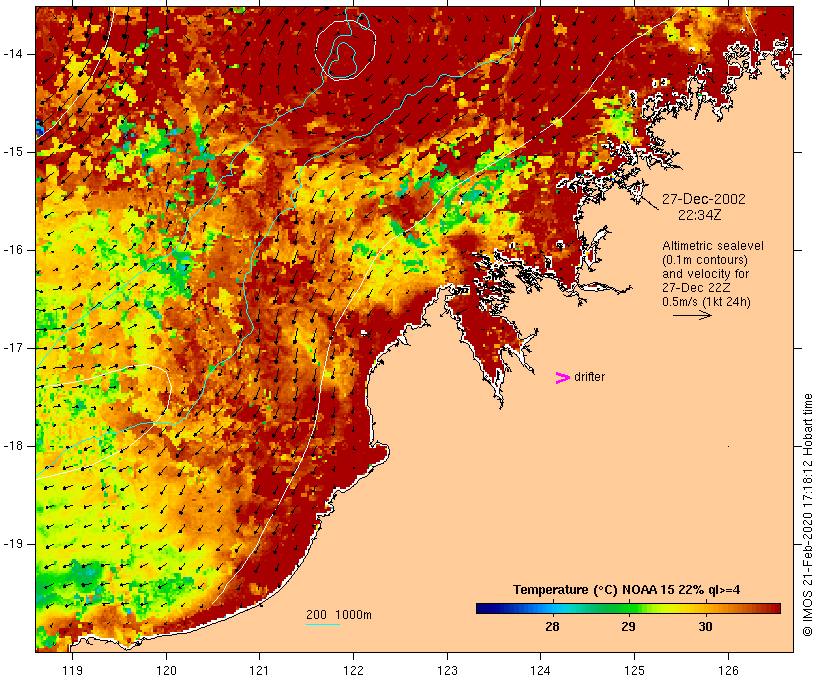This screenshot has height=680, width=820.
Task: Click the '-17' latitude axis label
Action: point(12,348)
